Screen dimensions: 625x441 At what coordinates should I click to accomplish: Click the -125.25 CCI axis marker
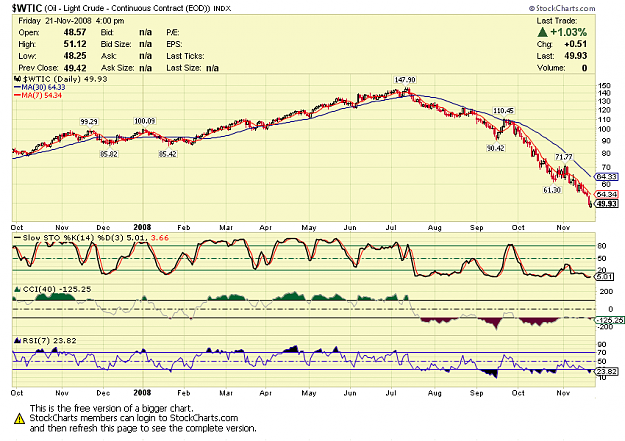pos(610,320)
